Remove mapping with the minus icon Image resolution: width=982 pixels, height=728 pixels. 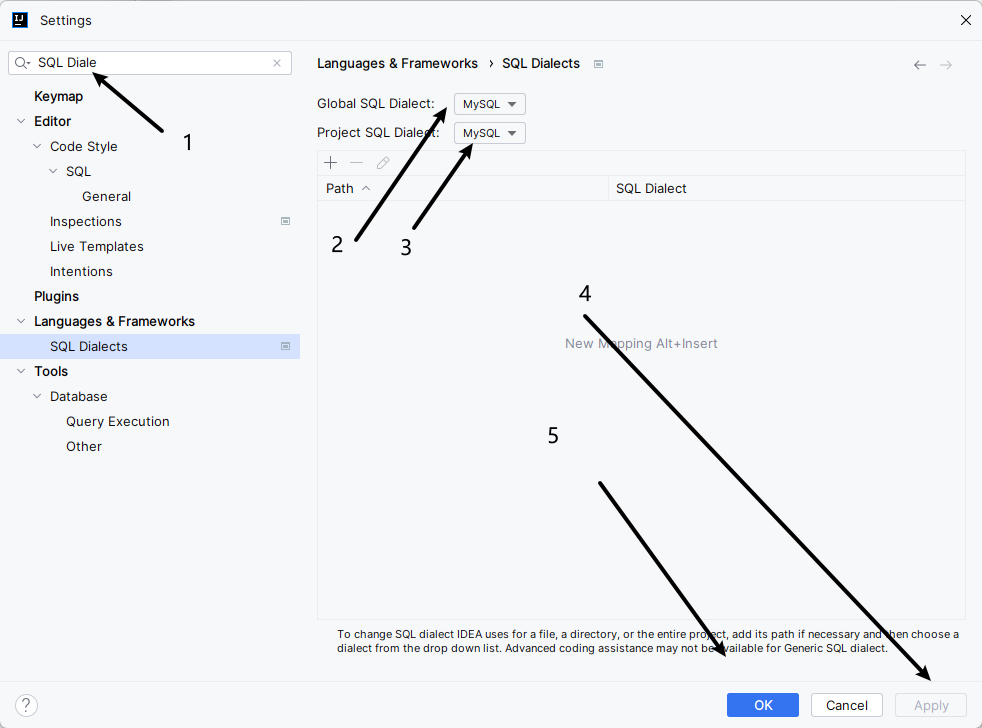pyautogui.click(x=356, y=163)
